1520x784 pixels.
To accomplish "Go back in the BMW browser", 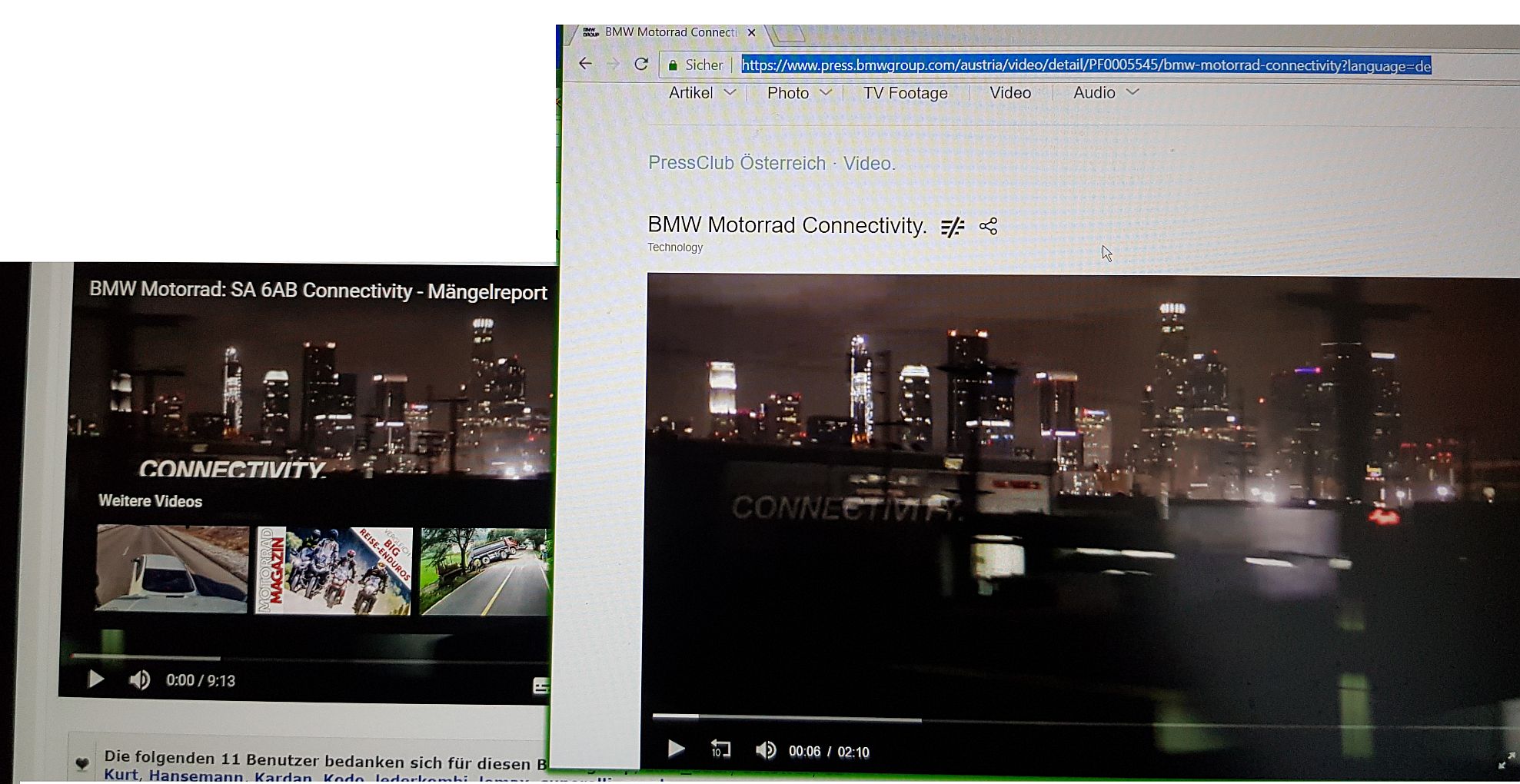I will click(x=585, y=64).
